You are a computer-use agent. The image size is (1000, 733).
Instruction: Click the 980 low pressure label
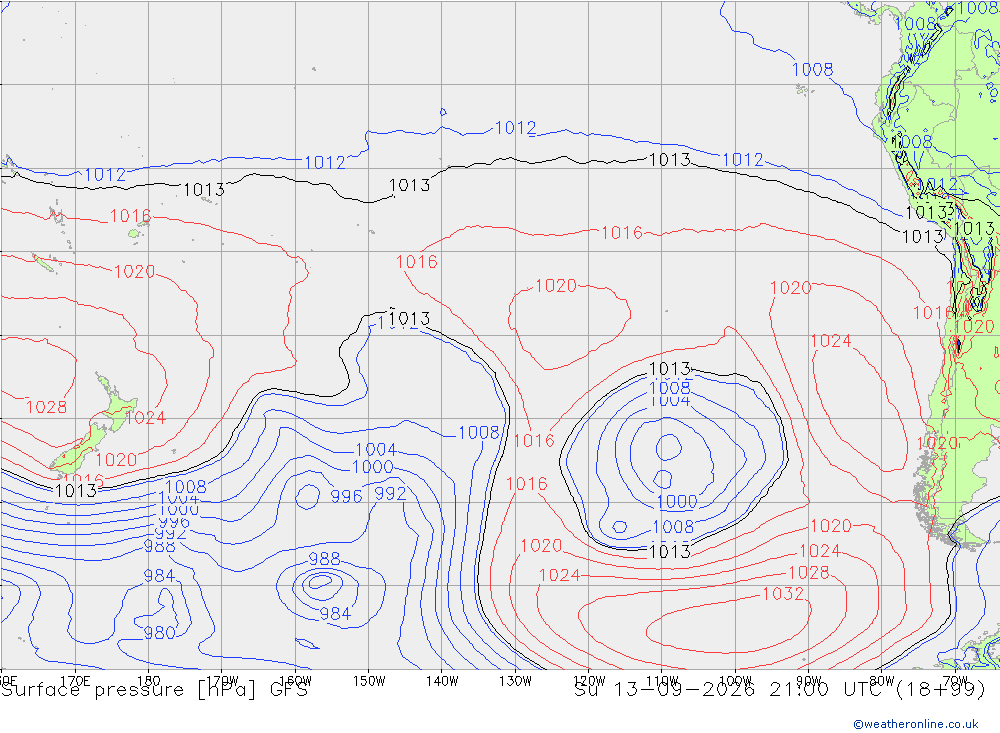pos(159,633)
